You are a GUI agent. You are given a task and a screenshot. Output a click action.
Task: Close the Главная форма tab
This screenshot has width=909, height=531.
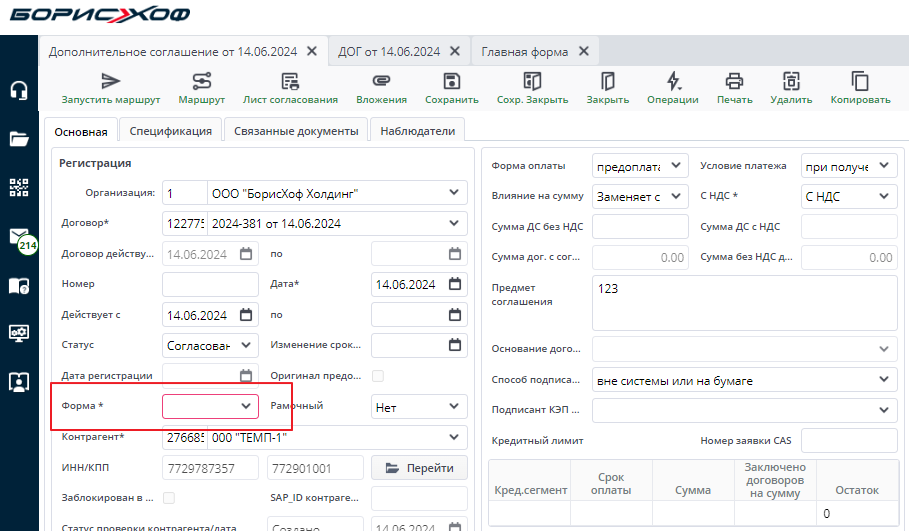click(584, 51)
